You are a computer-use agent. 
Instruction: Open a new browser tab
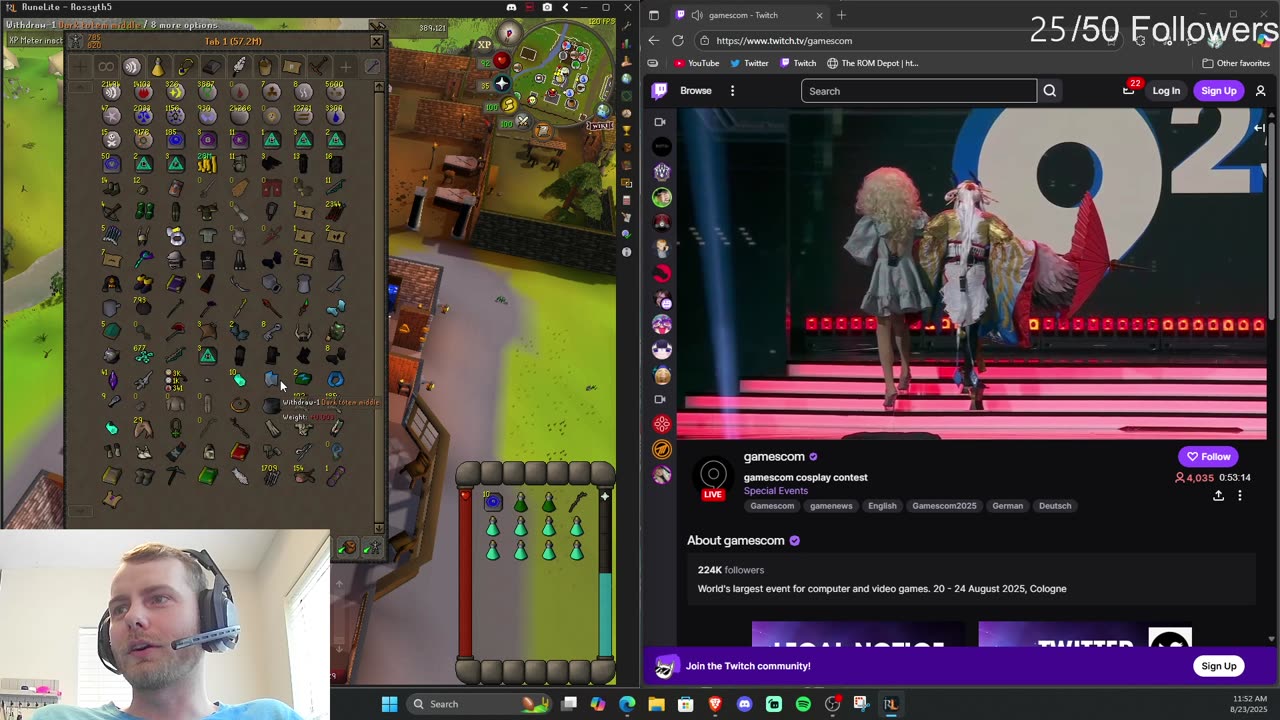coord(841,15)
